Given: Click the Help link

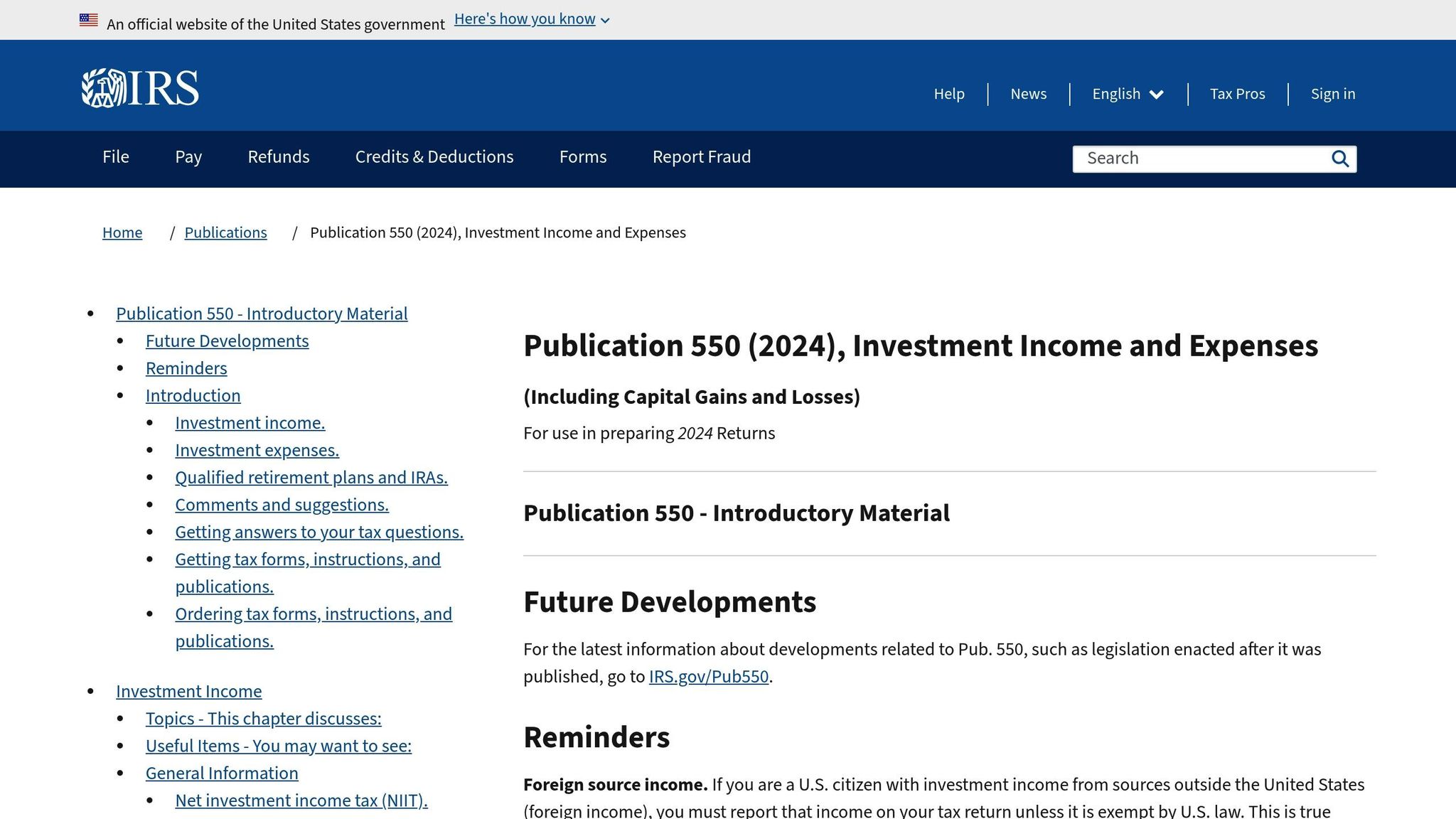Looking at the screenshot, I should (948, 93).
